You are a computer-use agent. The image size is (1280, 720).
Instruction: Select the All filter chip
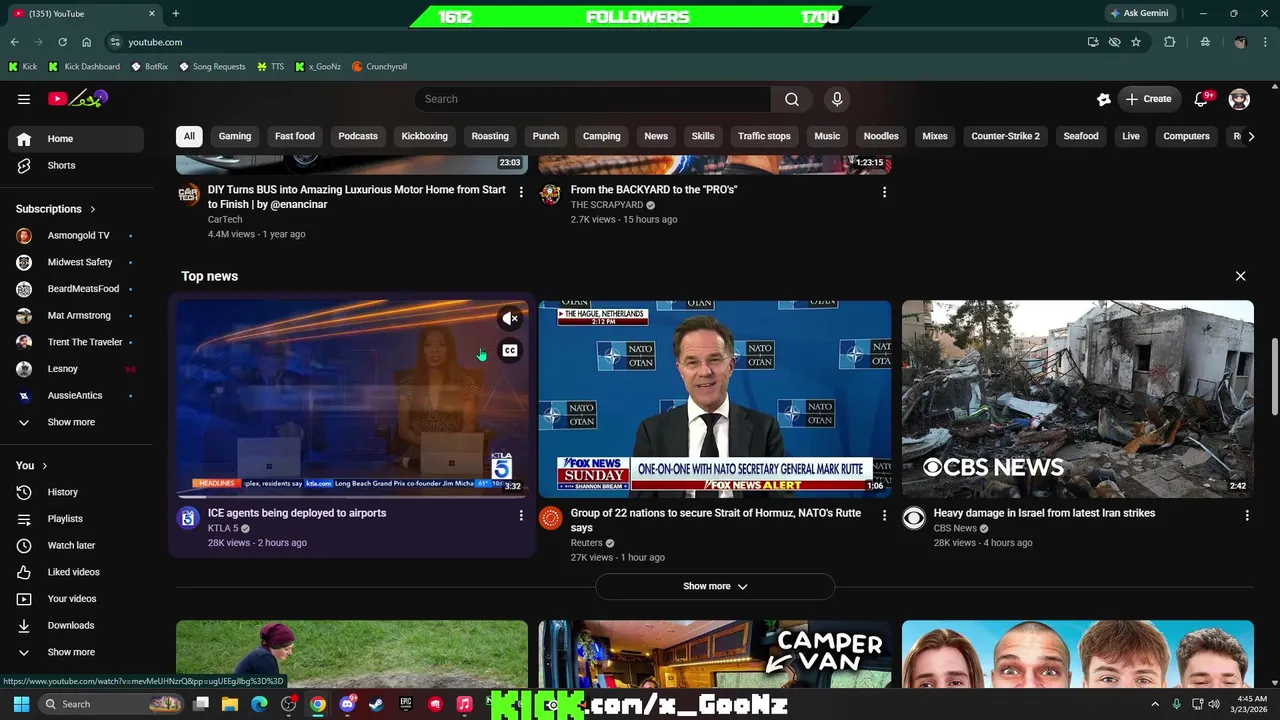[189, 136]
